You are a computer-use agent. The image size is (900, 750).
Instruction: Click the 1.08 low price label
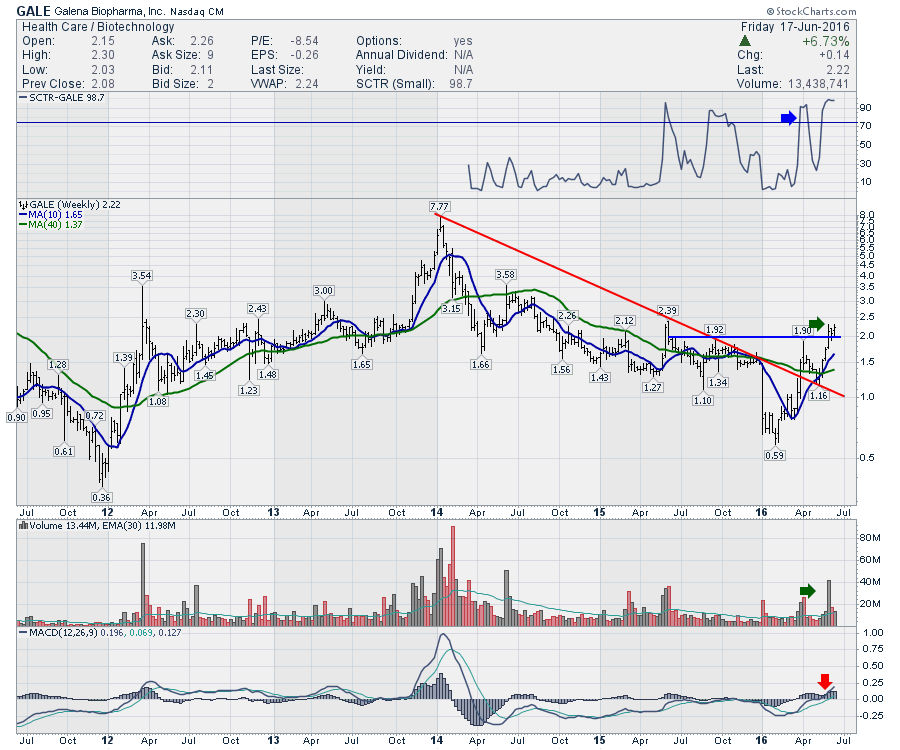pyautogui.click(x=158, y=401)
